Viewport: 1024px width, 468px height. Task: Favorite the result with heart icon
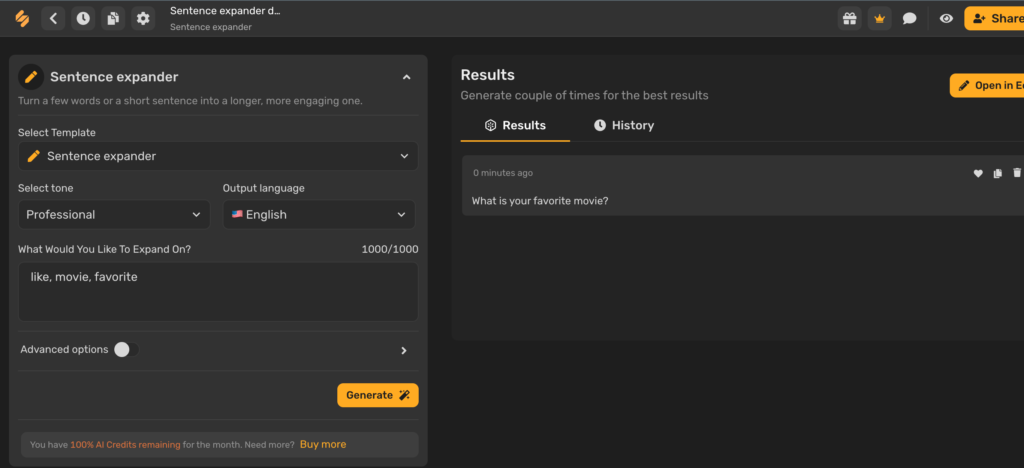978,173
